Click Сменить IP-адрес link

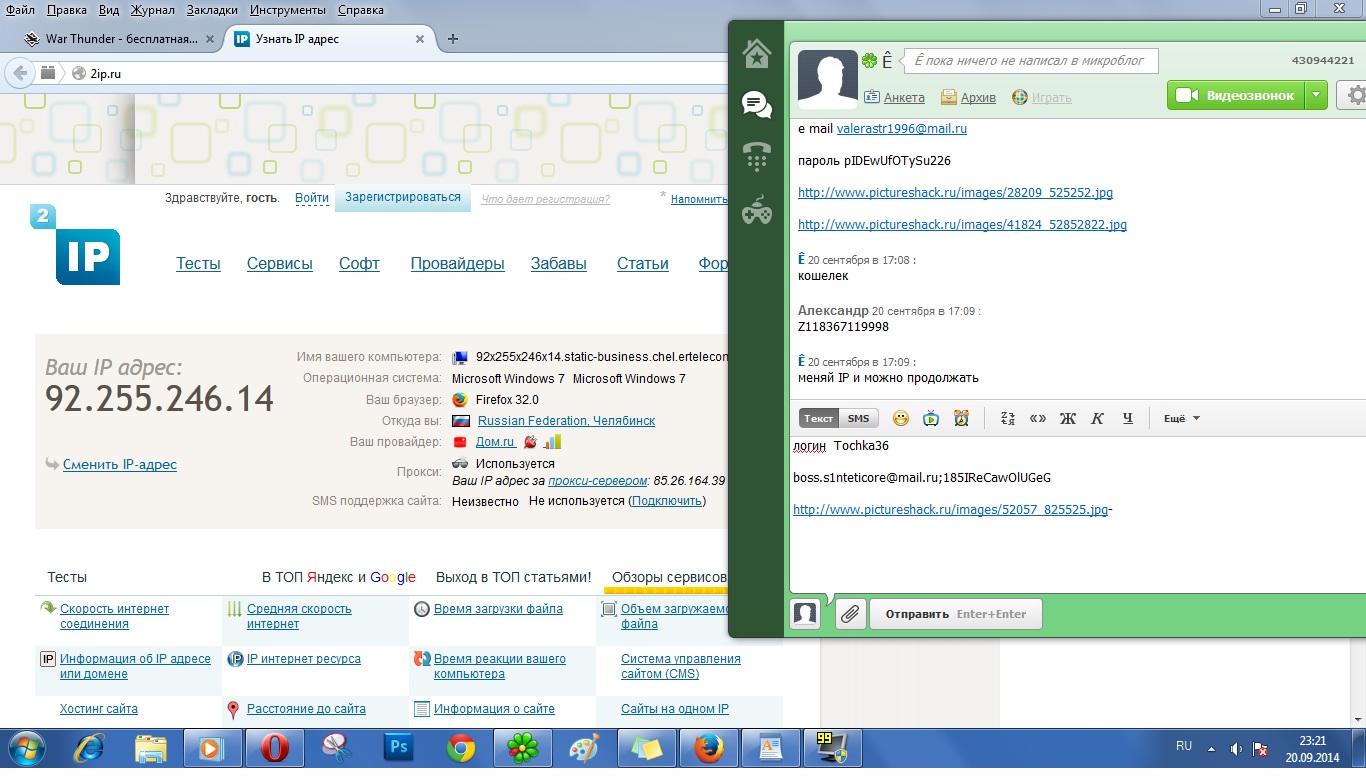120,464
